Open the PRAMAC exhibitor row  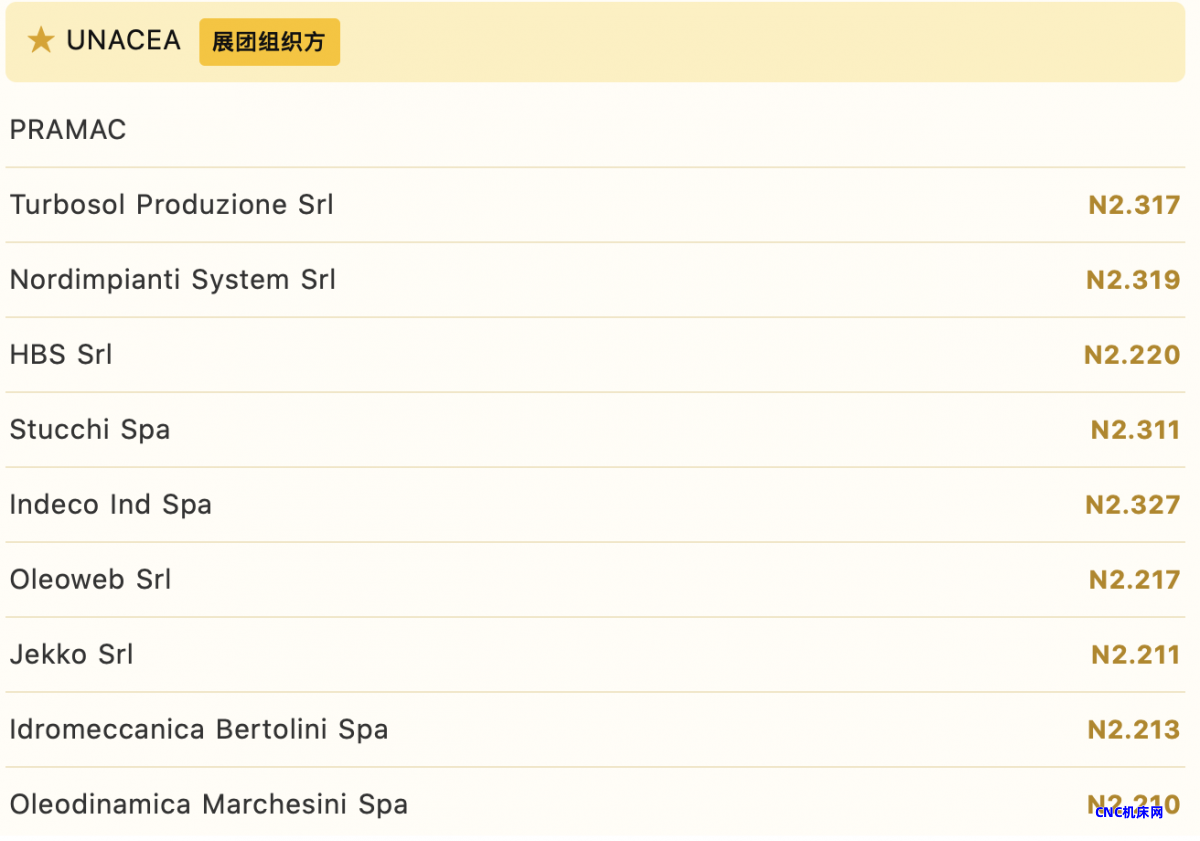(x=595, y=130)
